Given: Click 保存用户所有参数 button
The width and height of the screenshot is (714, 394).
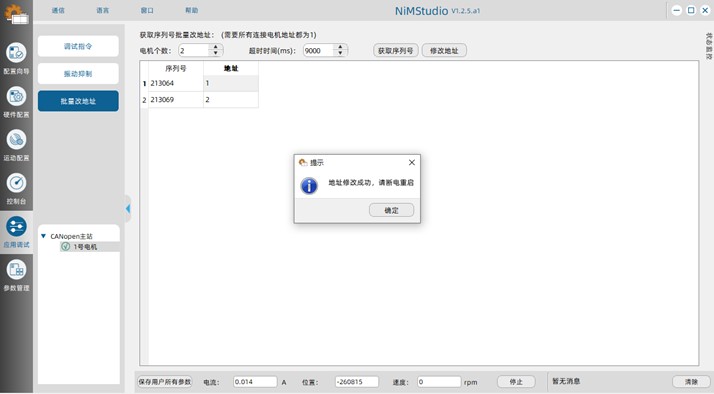Looking at the screenshot, I should 165,382.
